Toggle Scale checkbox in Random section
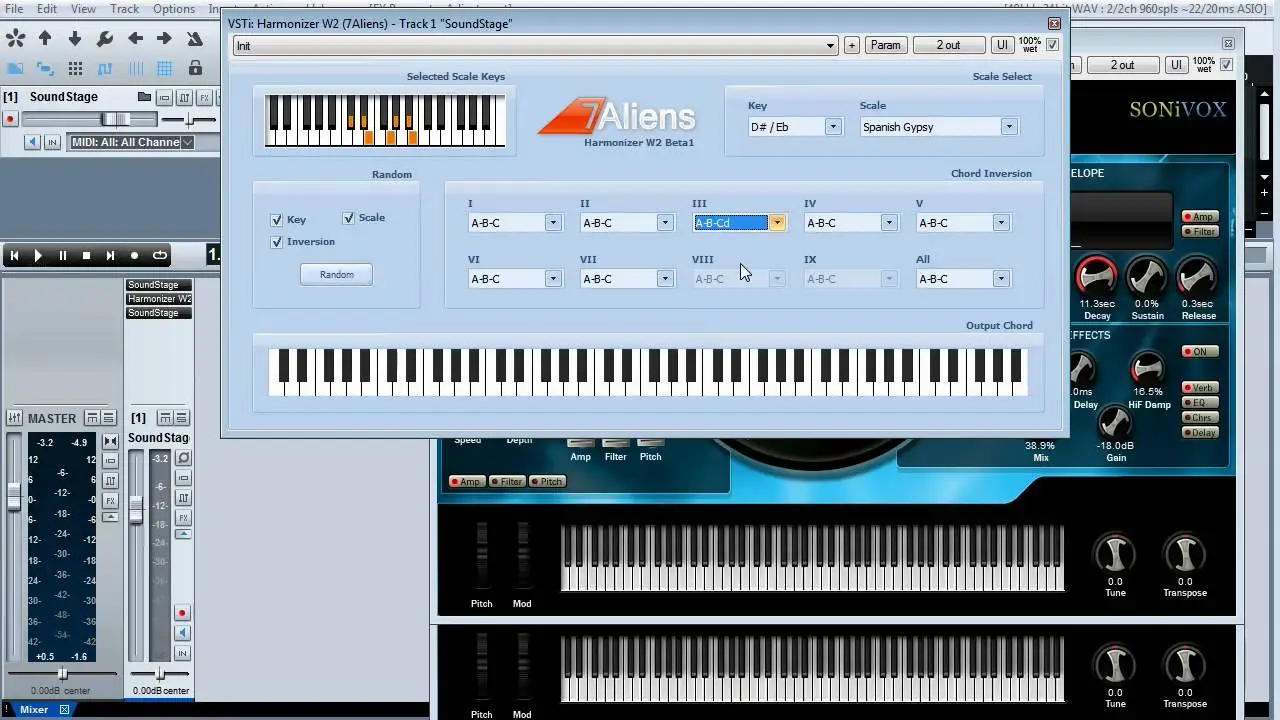Image resolution: width=1280 pixels, height=720 pixels. 348,218
